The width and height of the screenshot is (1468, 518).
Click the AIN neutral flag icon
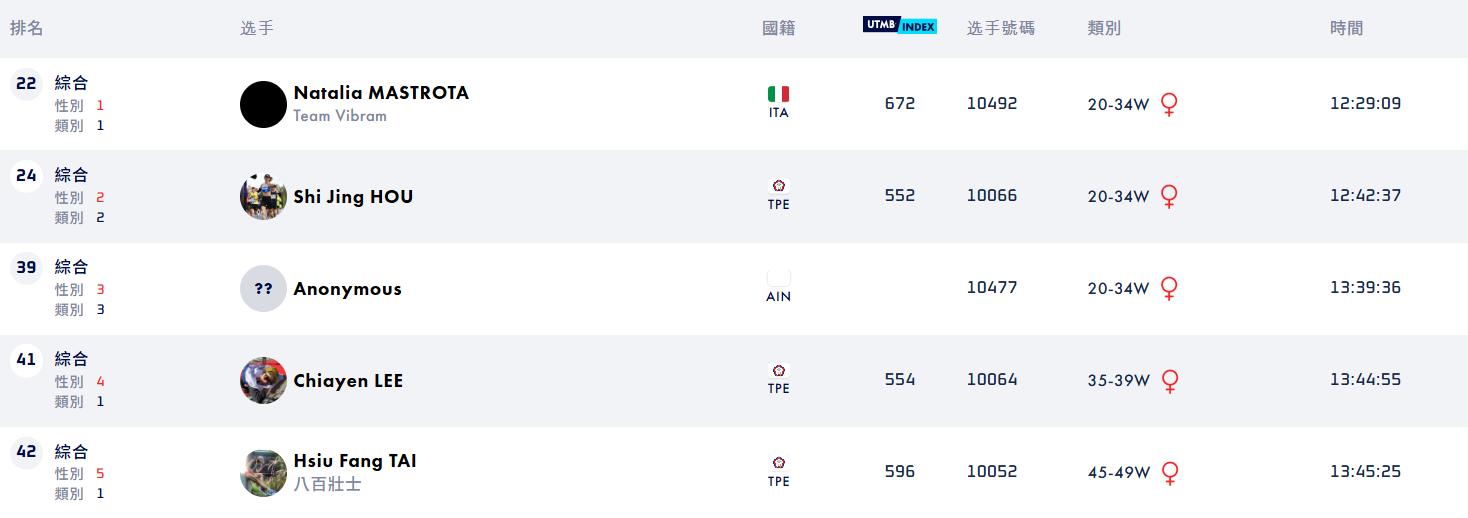tap(778, 279)
